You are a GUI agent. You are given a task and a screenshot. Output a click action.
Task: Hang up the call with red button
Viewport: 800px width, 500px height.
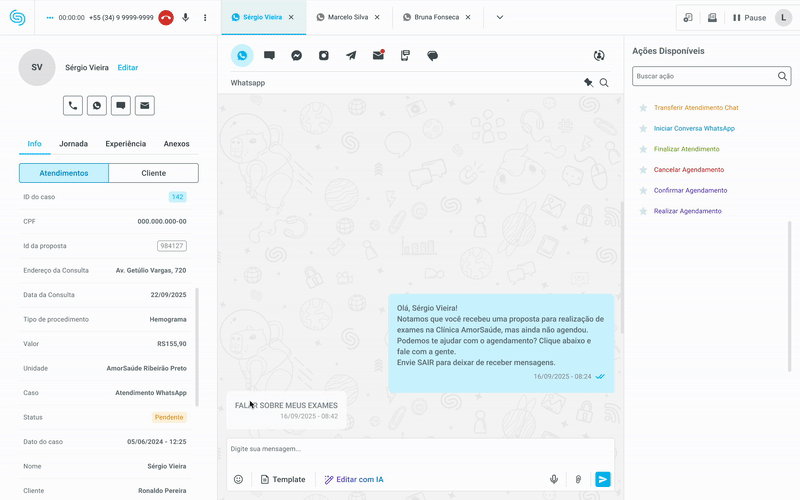pyautogui.click(x=166, y=17)
